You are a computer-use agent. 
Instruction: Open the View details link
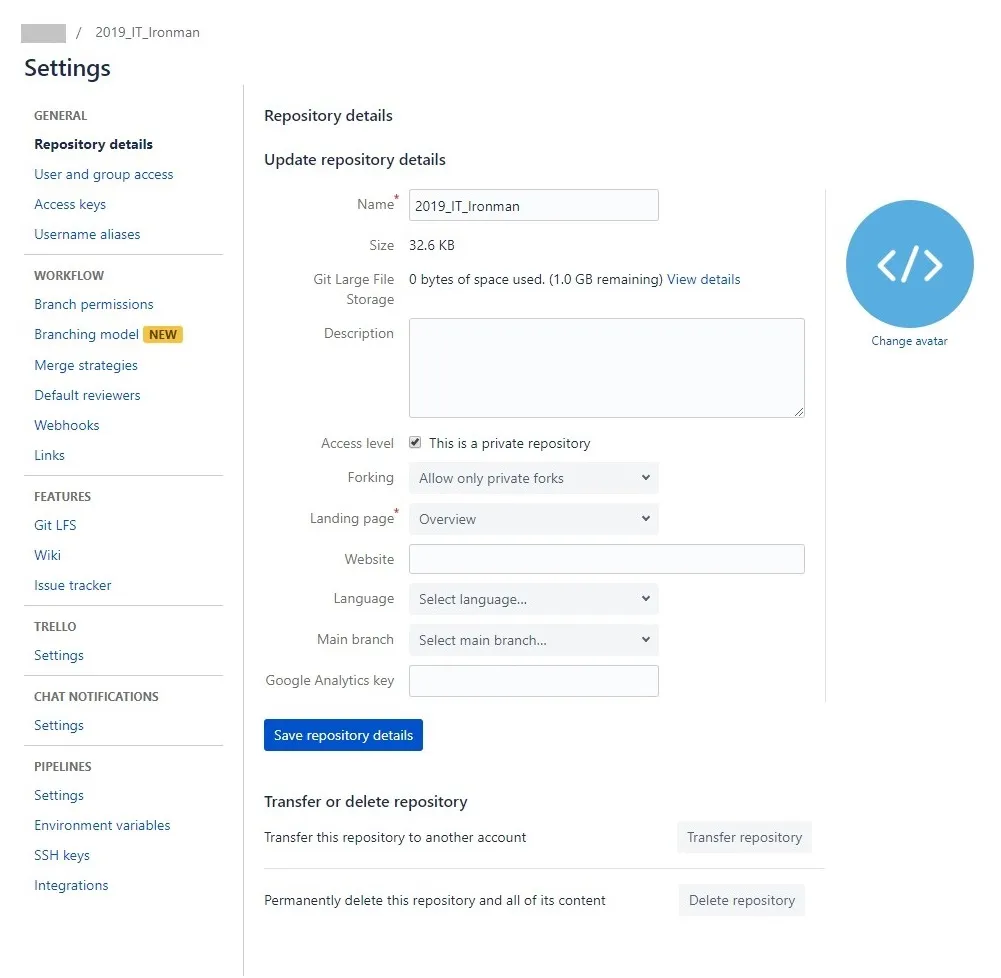click(703, 279)
